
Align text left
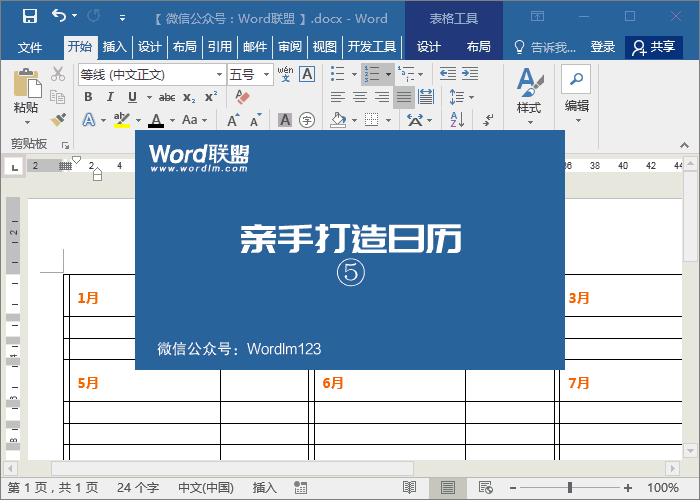coord(338,97)
